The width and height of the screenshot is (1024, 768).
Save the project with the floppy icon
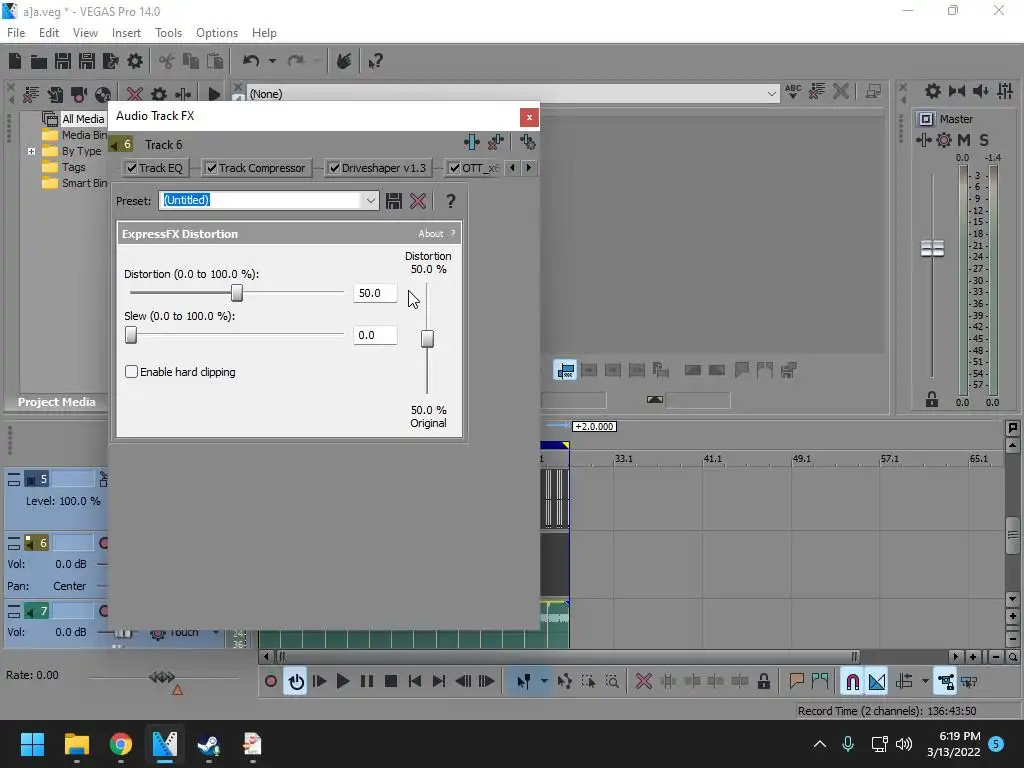coord(63,61)
